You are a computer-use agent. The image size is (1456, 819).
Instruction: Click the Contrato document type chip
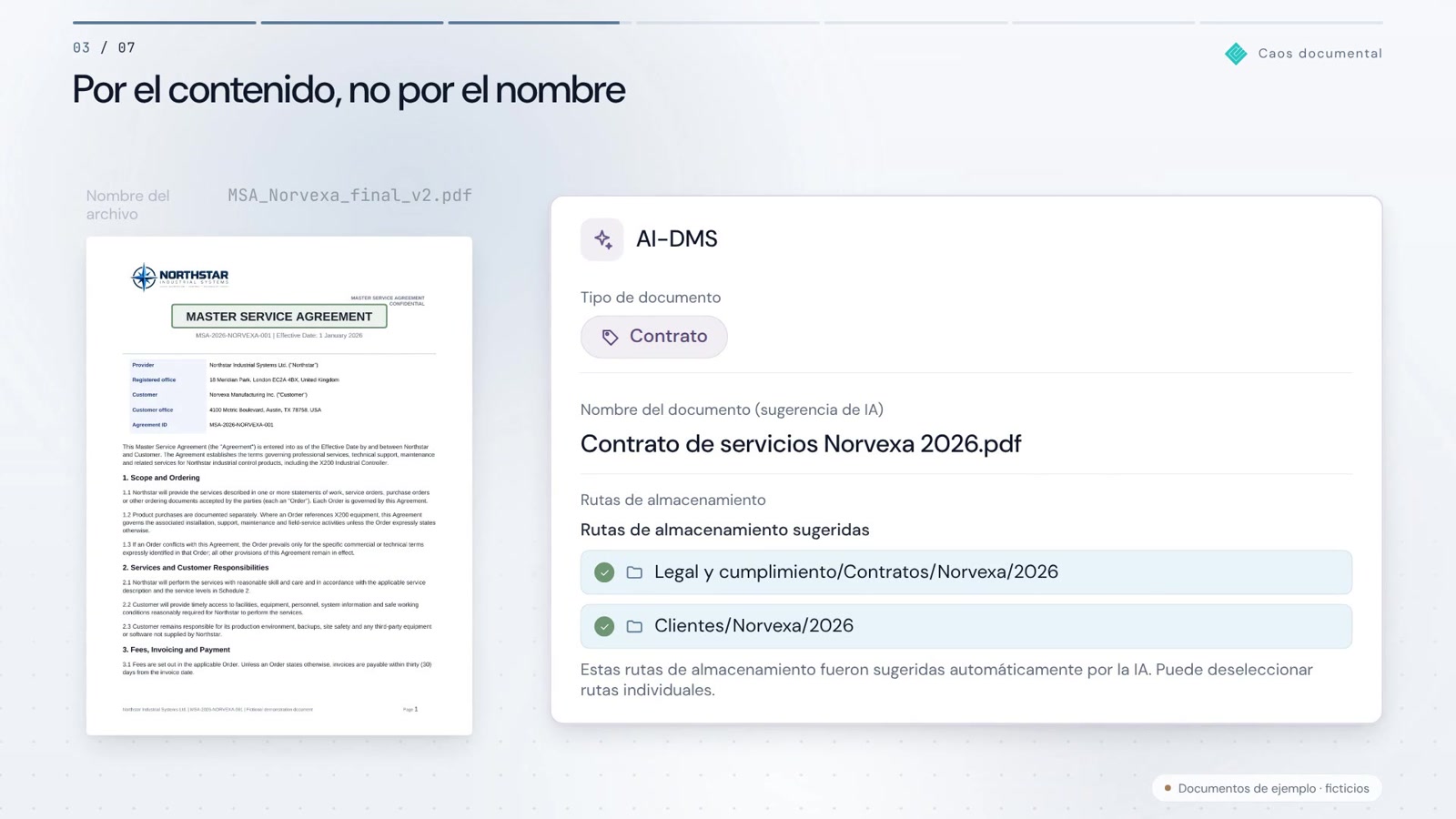point(653,337)
